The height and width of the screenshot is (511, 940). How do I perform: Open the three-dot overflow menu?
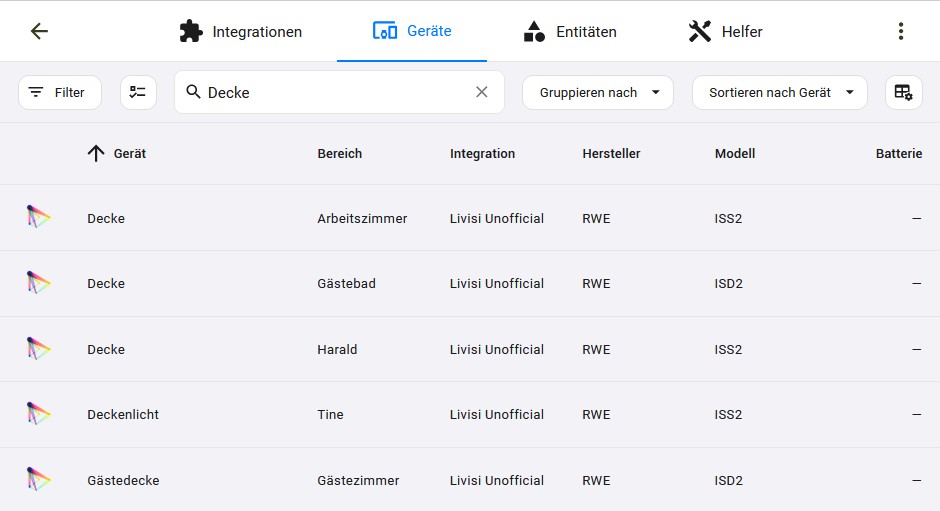coord(900,31)
